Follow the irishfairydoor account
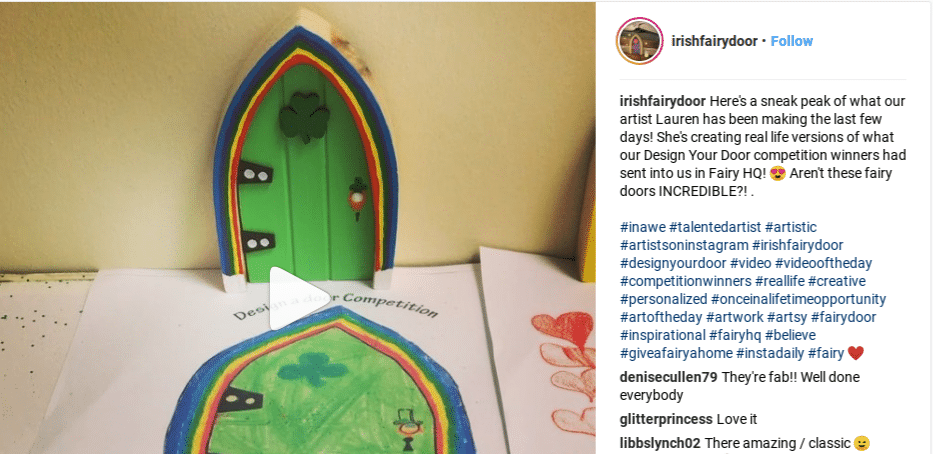 point(791,41)
